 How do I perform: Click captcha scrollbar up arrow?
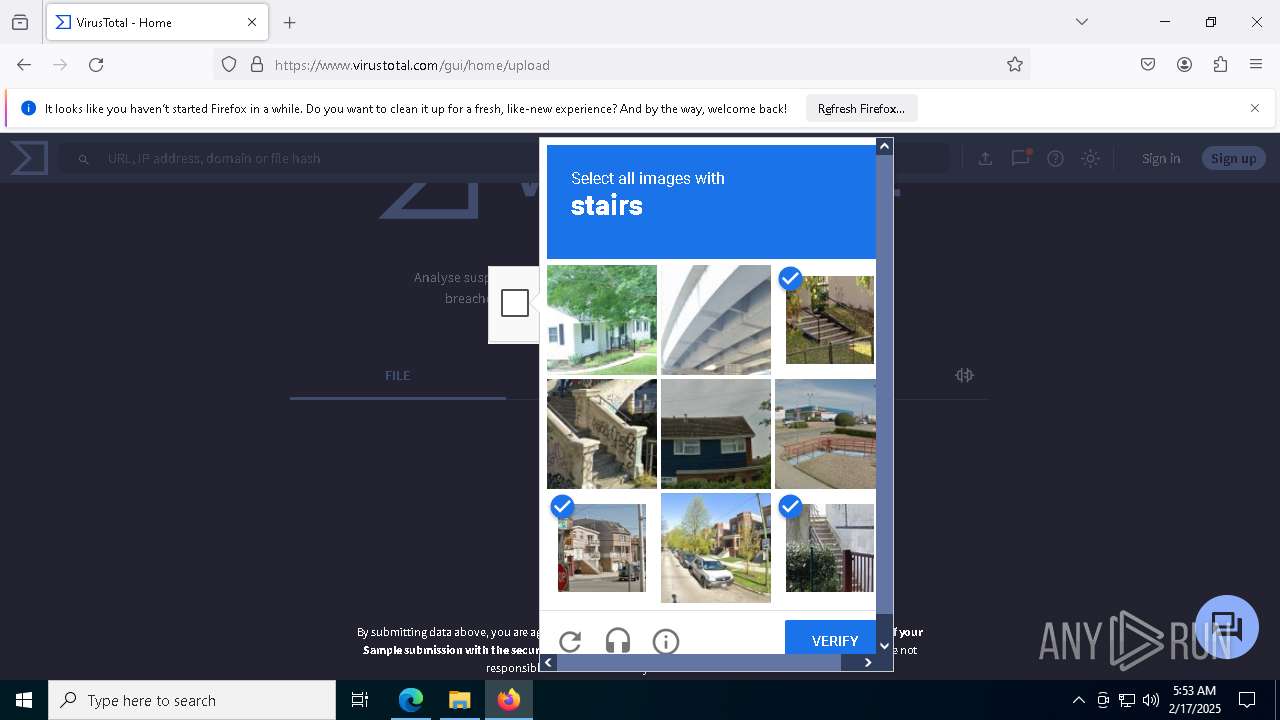pyautogui.click(x=884, y=147)
